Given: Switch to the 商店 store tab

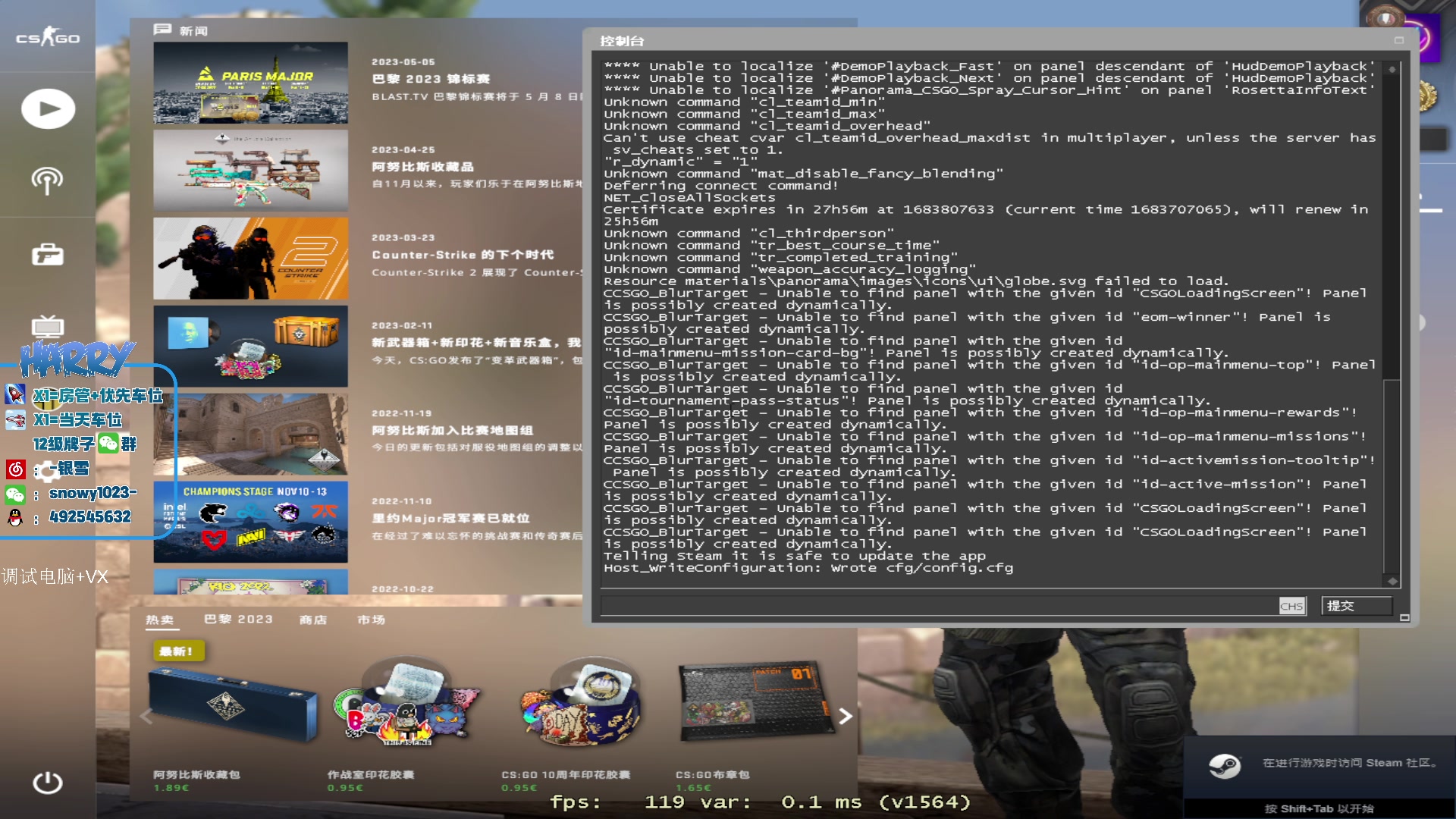Looking at the screenshot, I should point(313,620).
